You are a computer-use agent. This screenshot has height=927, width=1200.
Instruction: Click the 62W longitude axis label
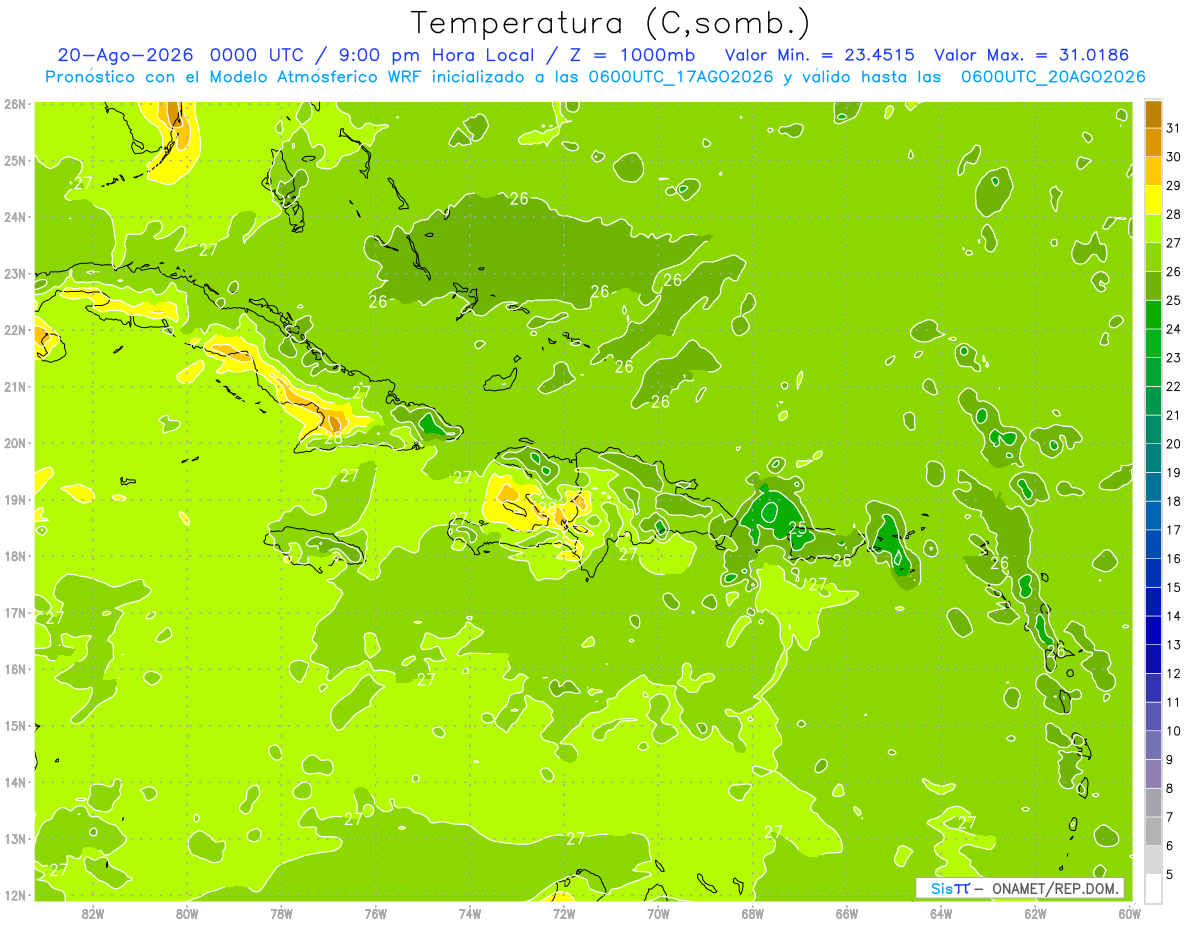point(1035,913)
